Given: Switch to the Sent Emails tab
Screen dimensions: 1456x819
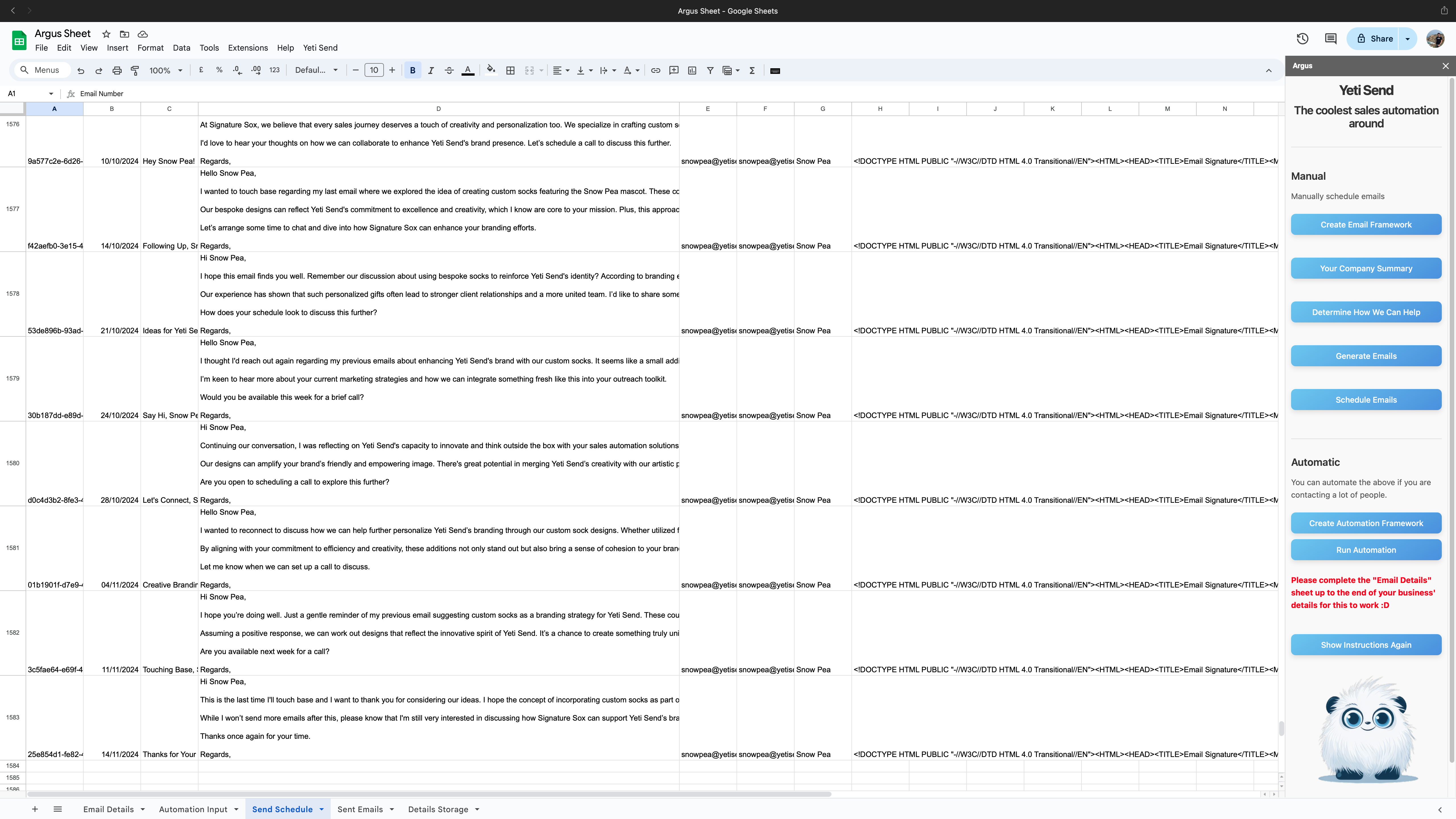Looking at the screenshot, I should [x=359, y=809].
